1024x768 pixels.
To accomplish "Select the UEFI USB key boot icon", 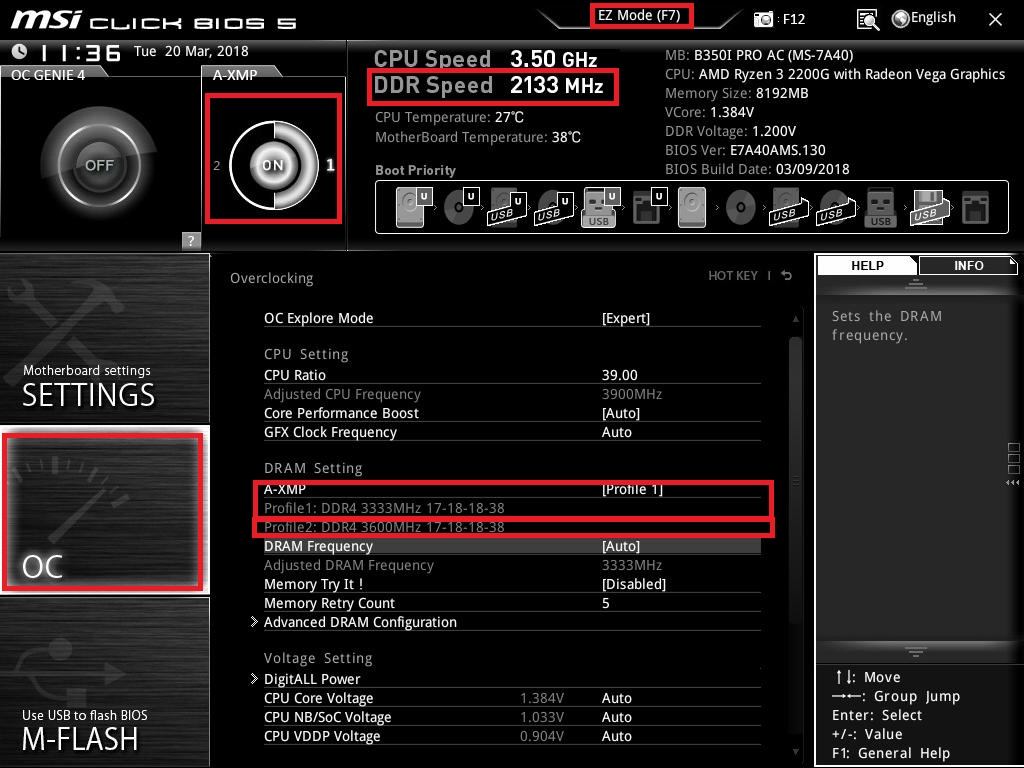I will pyautogui.click(x=600, y=207).
